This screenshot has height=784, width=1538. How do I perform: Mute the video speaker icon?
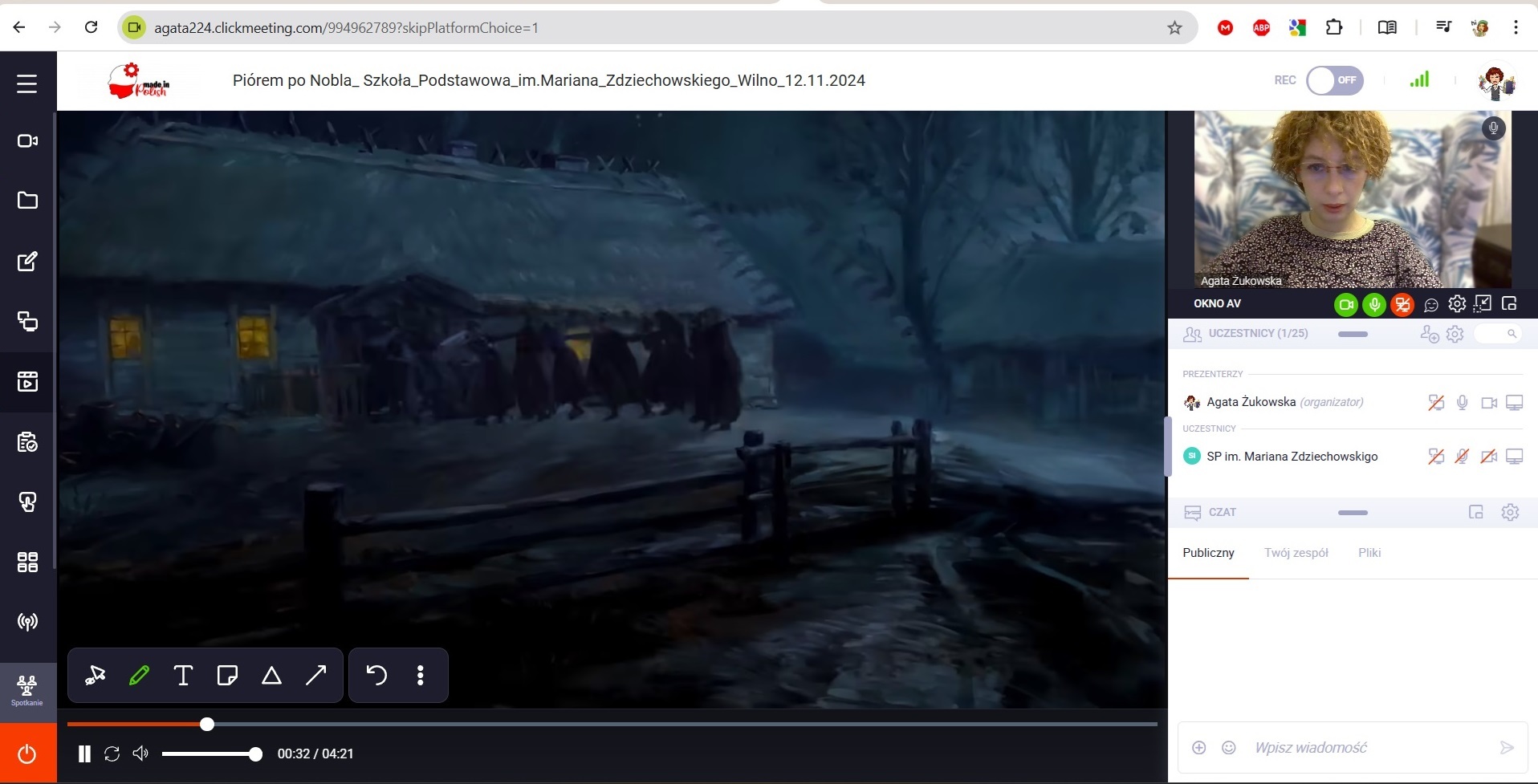[x=140, y=754]
